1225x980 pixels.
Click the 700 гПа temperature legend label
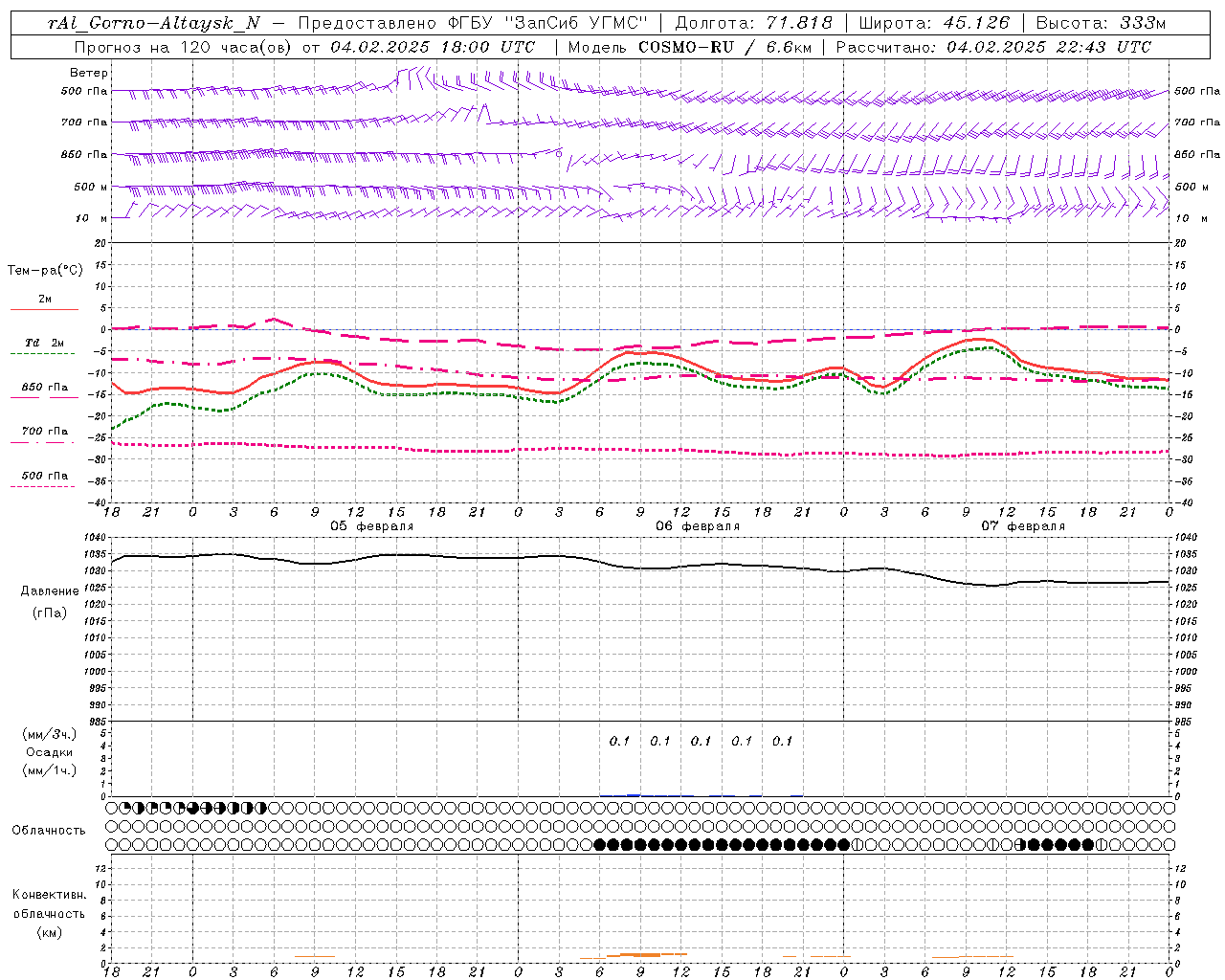45,432
